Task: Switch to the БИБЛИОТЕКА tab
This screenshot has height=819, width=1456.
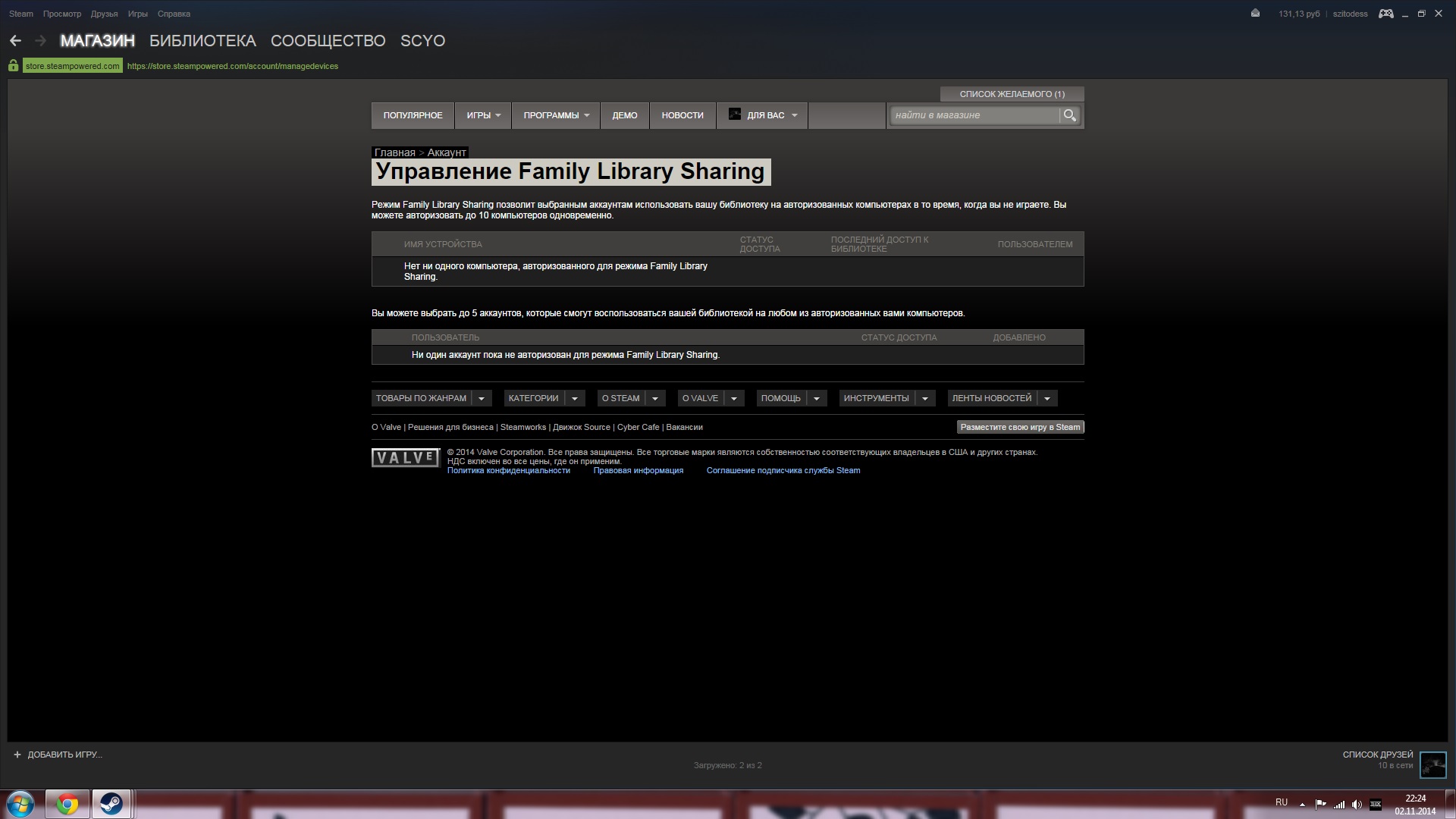Action: pos(202,41)
